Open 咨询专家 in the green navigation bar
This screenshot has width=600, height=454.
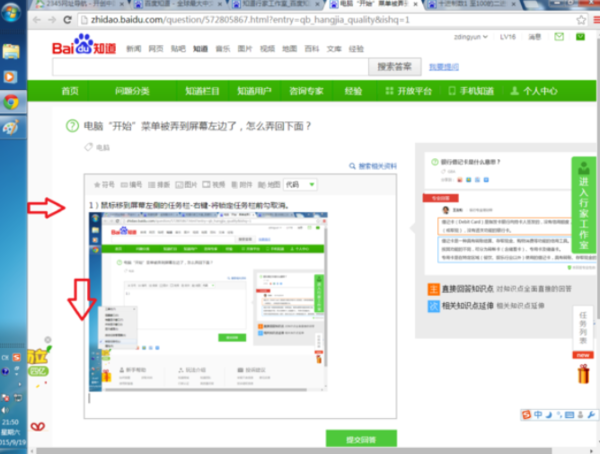306,91
